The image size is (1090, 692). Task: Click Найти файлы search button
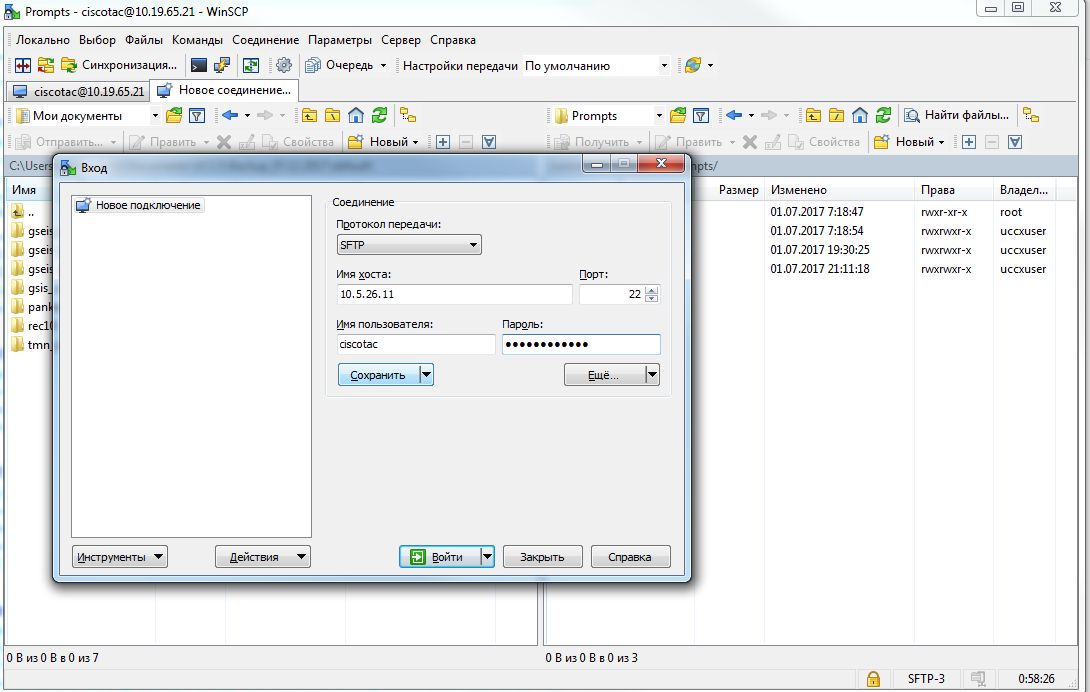[x=957, y=115]
